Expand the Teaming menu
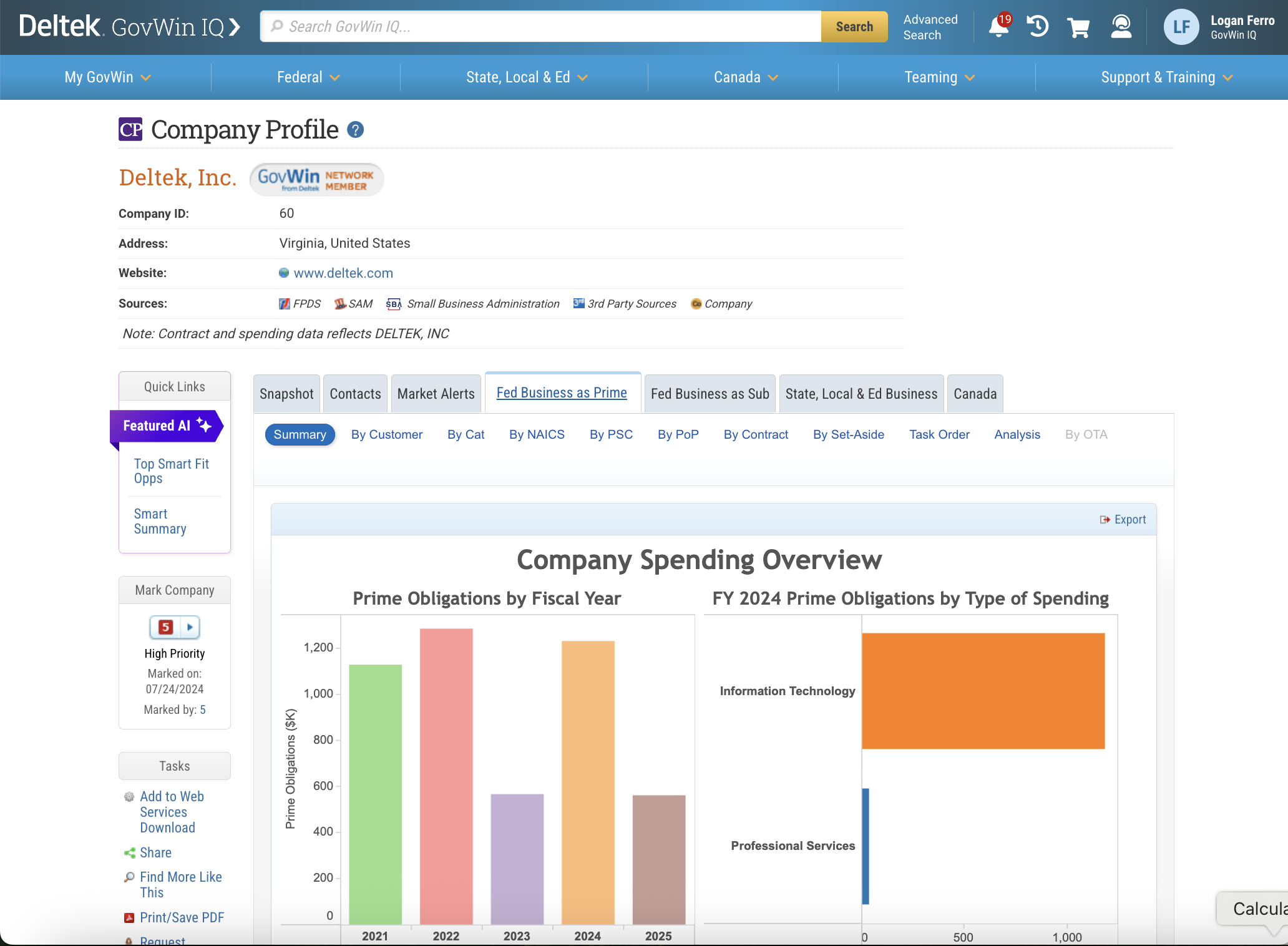Viewport: 1288px width, 946px height. coord(939,77)
